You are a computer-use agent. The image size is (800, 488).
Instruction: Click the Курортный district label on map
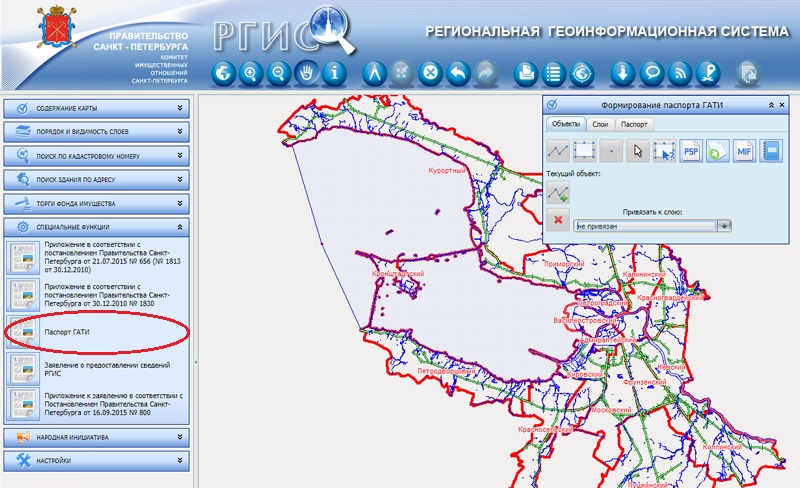click(x=447, y=170)
